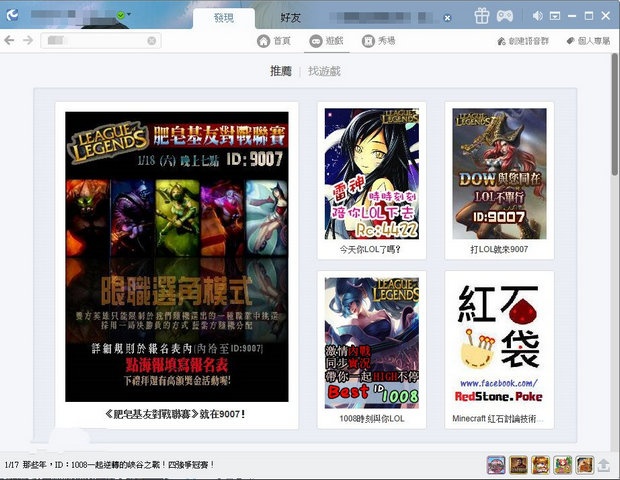Open the fifth dark-framed game icon
This screenshot has width=620, height=480.
584,465
